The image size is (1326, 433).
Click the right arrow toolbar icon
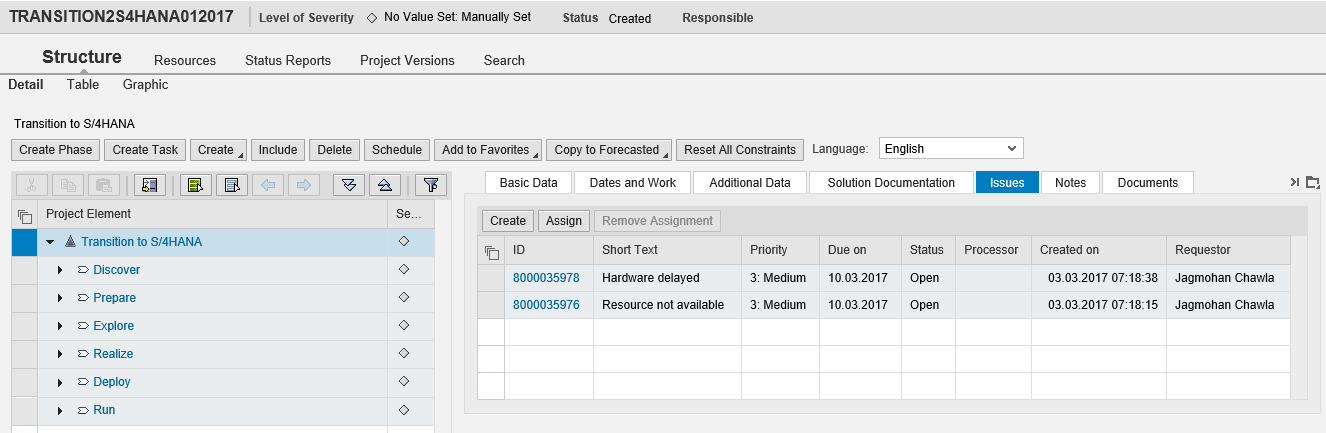(304, 185)
